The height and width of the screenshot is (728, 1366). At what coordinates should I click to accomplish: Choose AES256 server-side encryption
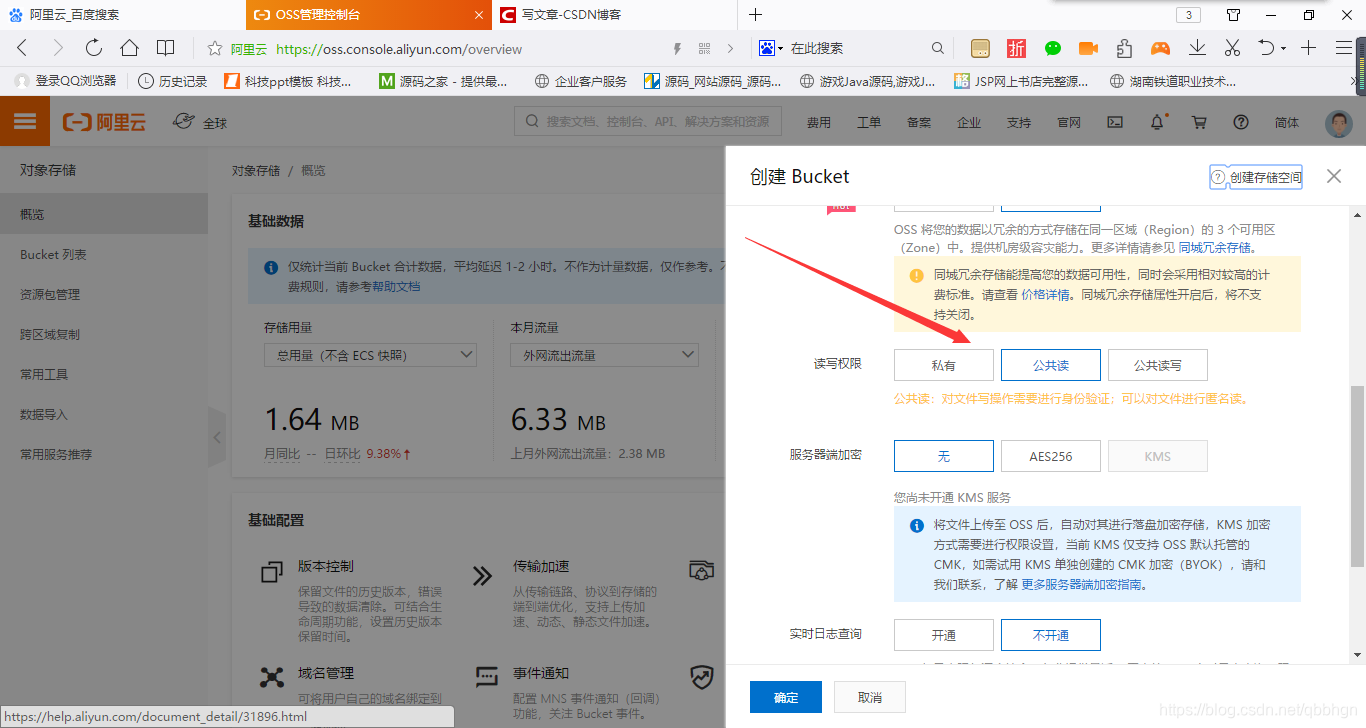pyautogui.click(x=1051, y=456)
